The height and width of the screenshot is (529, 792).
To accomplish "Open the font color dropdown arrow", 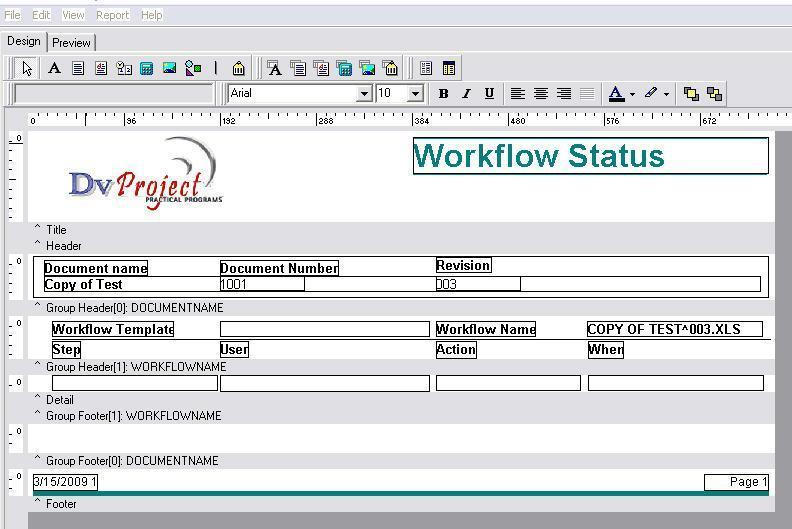I will (x=632, y=94).
